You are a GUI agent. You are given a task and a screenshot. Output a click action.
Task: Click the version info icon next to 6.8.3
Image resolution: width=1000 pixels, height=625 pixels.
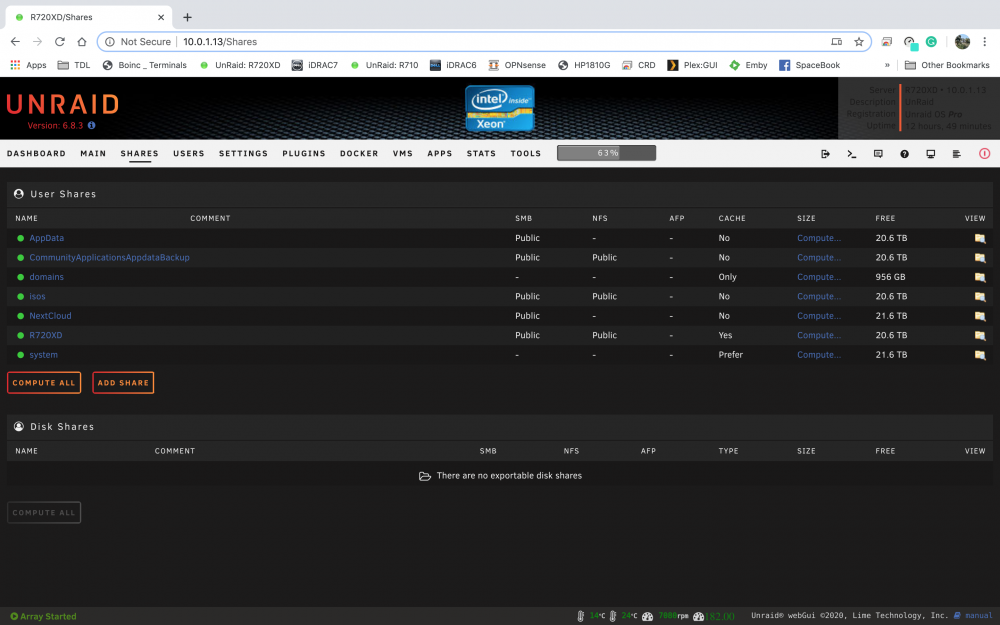[91, 126]
